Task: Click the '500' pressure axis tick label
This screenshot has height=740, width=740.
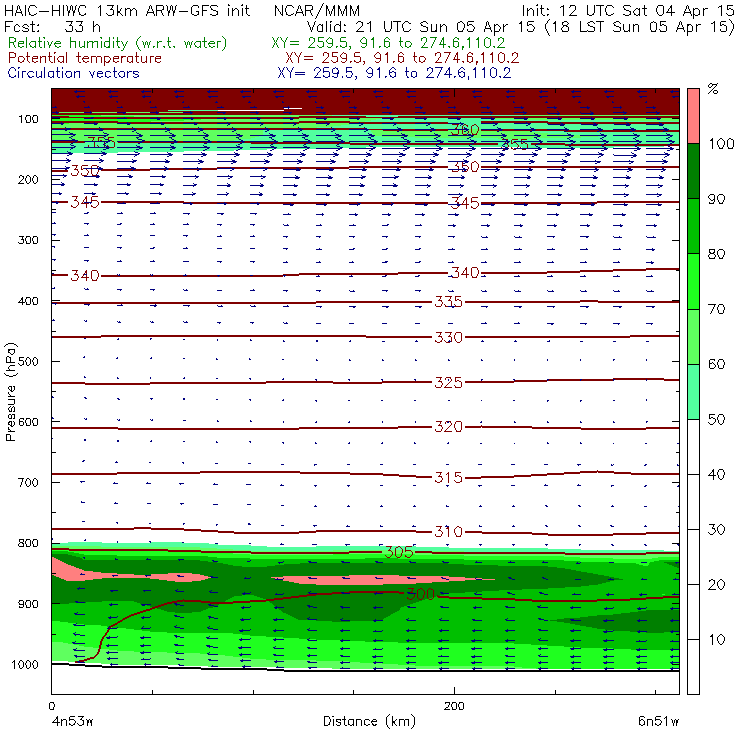Action: click(x=28, y=362)
